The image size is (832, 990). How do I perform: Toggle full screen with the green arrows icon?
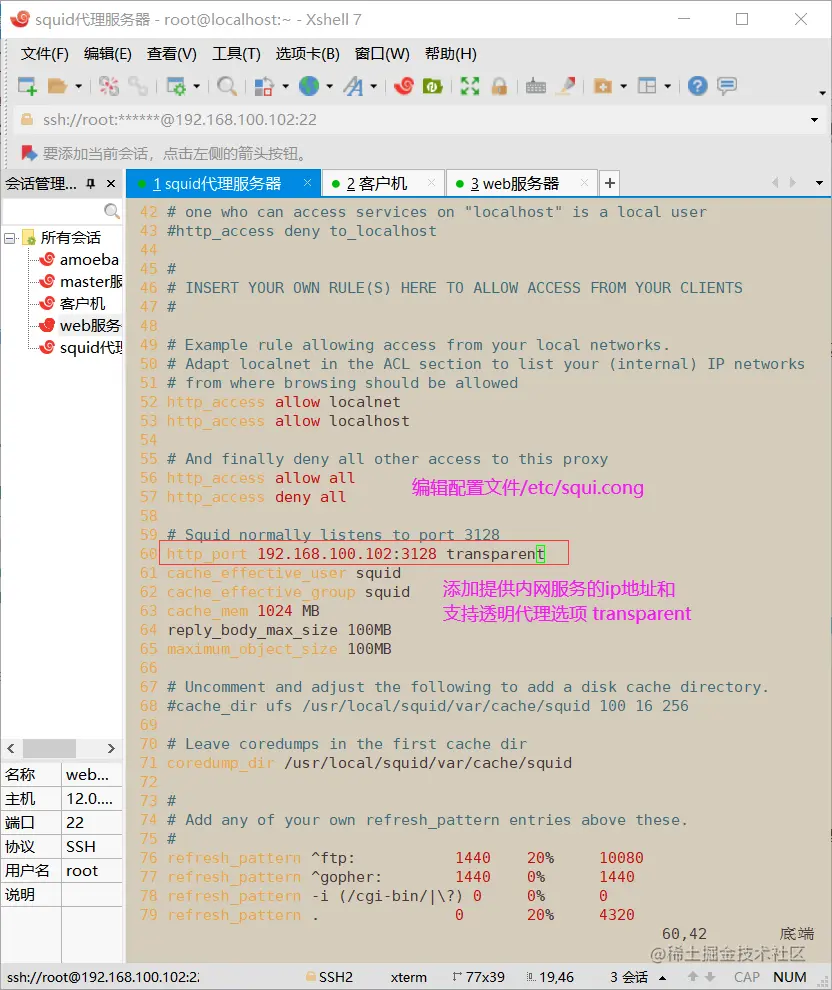pyautogui.click(x=470, y=86)
